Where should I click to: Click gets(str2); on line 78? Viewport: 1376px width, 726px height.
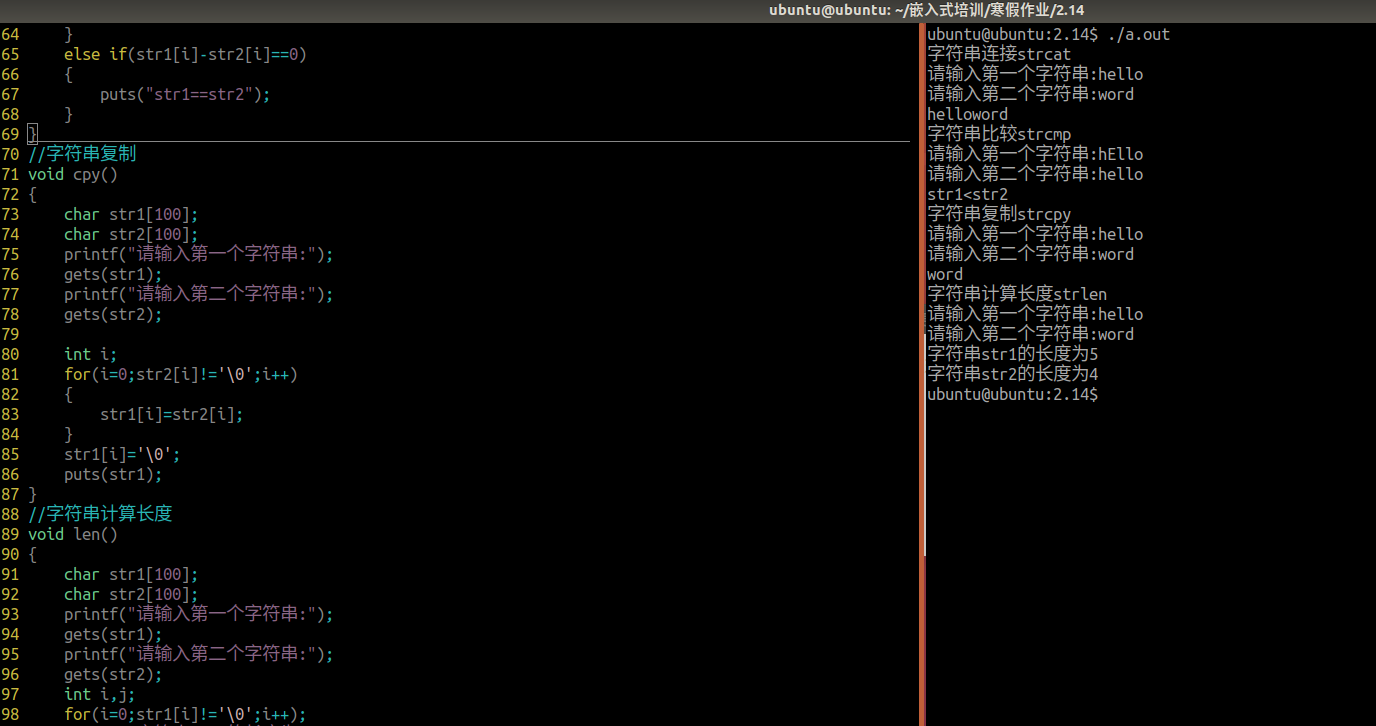113,314
